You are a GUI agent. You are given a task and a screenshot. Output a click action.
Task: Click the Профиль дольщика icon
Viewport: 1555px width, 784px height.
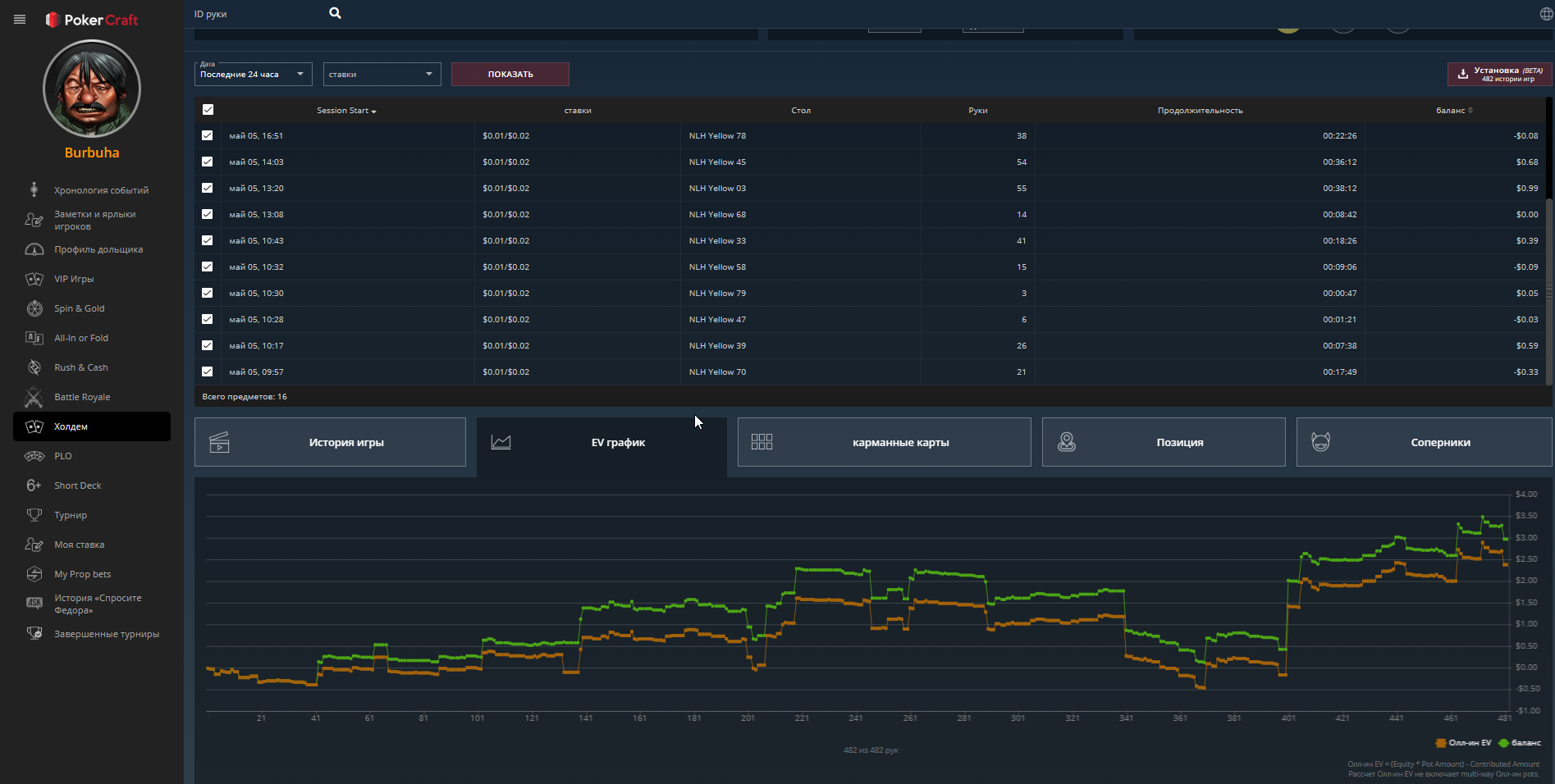click(34, 249)
